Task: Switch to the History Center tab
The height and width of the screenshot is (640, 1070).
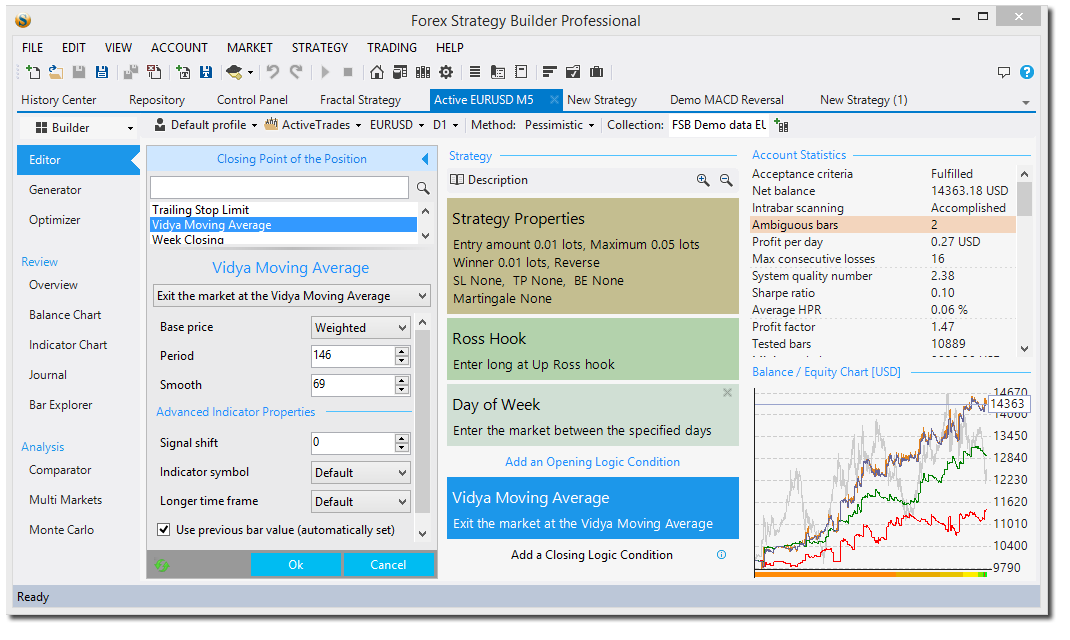Action: 59,100
